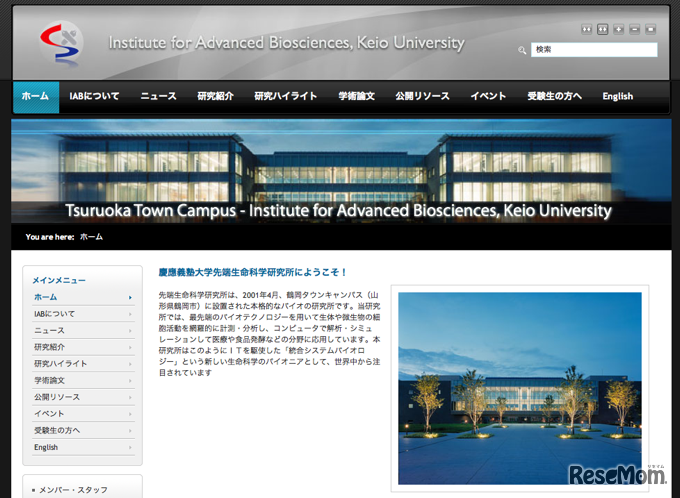This screenshot has width=680, height=498.
Task: Click the night campus courtyard photo
Action: tap(520, 388)
